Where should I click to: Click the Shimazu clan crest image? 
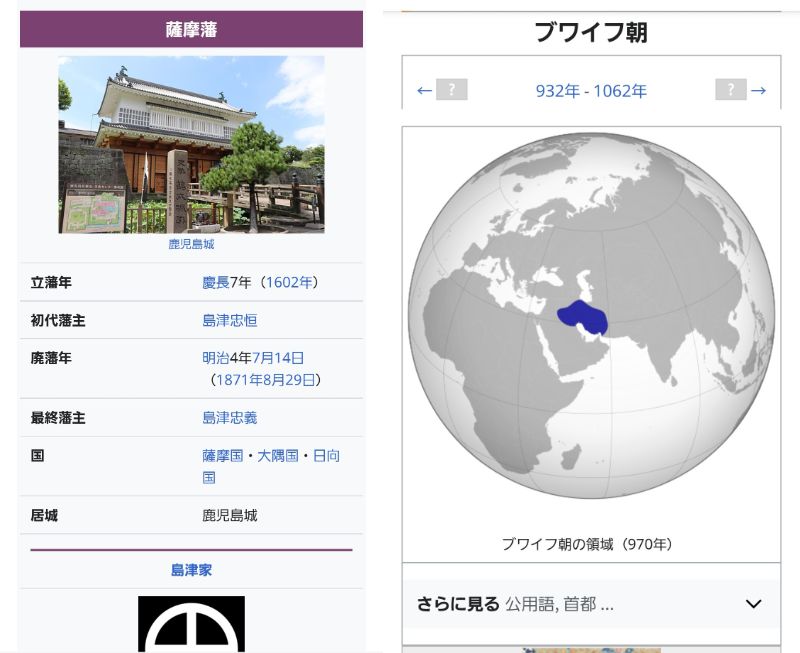(191, 624)
